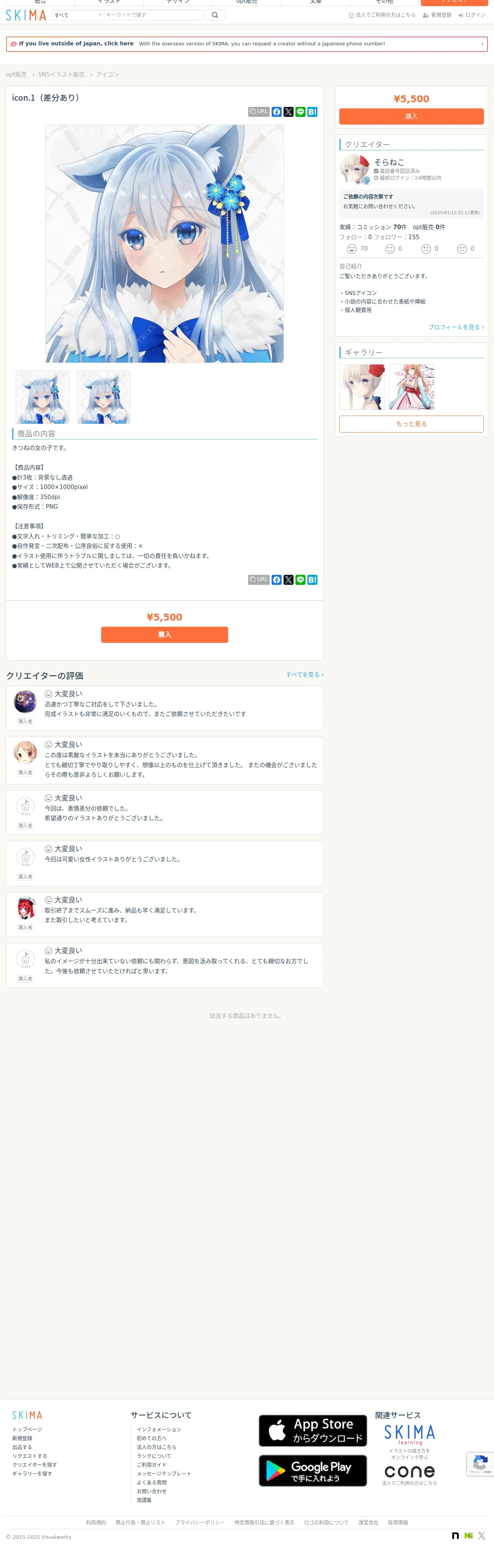Open 特定商取引法に基づく表示 link
The image size is (494, 1568).
pos(264,1522)
